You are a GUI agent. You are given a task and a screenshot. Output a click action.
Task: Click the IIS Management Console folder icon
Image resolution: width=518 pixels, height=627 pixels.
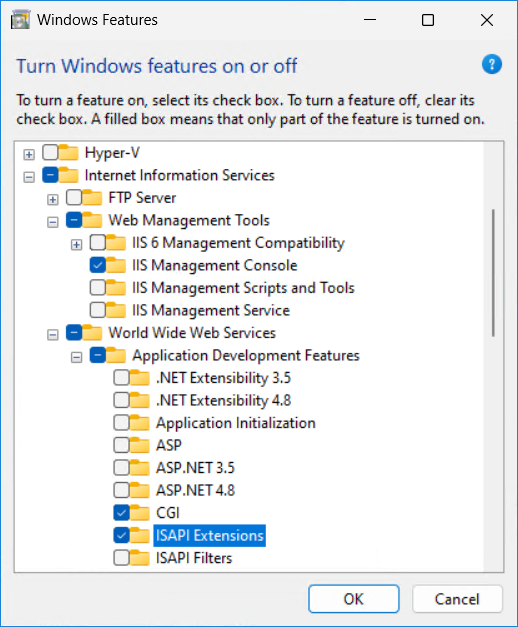[x=116, y=265]
